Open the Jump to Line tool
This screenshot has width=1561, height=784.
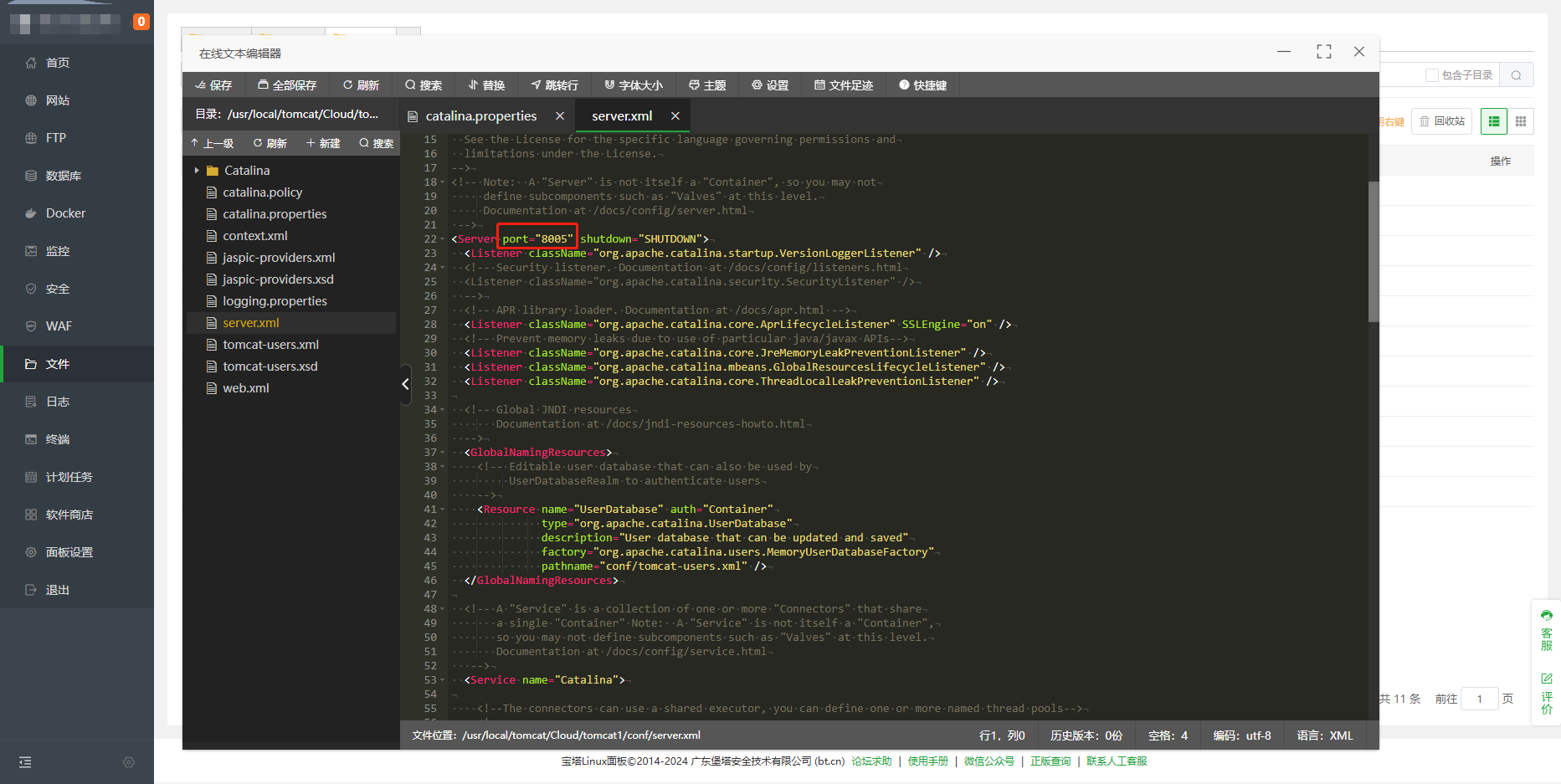[x=553, y=85]
